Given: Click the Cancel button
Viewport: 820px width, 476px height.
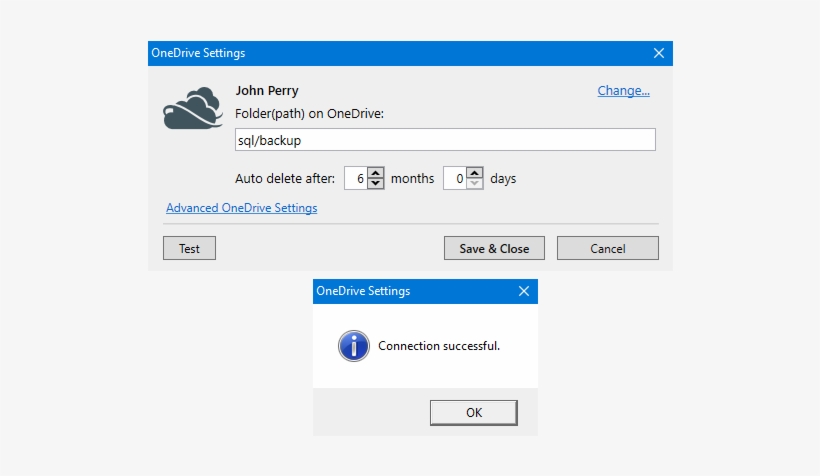Looking at the screenshot, I should 608,248.
